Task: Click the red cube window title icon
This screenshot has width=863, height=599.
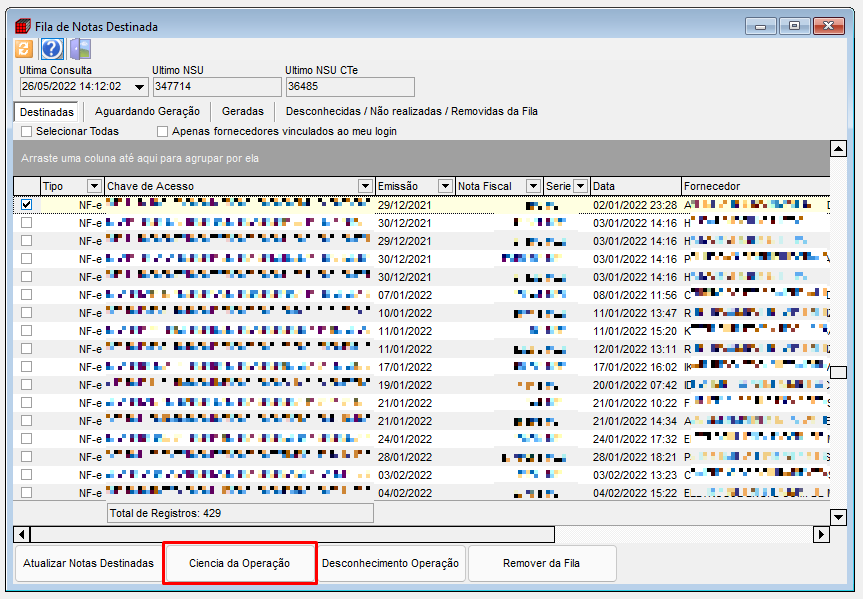Action: tap(23, 26)
